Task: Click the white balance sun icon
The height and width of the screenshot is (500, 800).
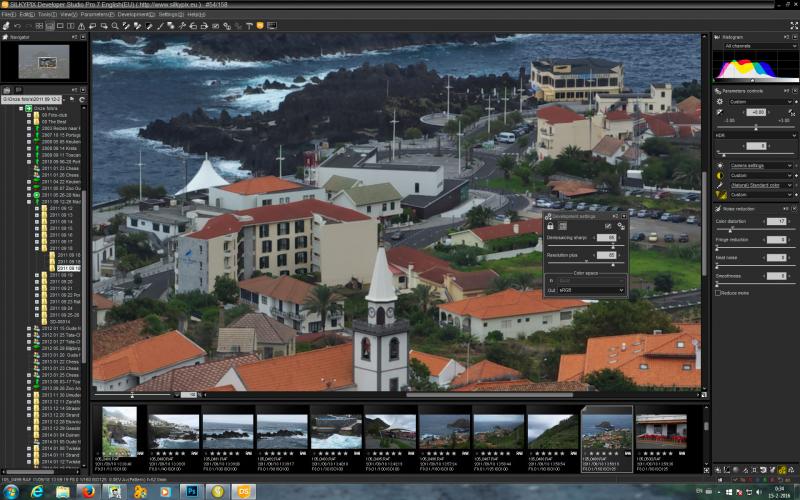Action: pos(720,166)
